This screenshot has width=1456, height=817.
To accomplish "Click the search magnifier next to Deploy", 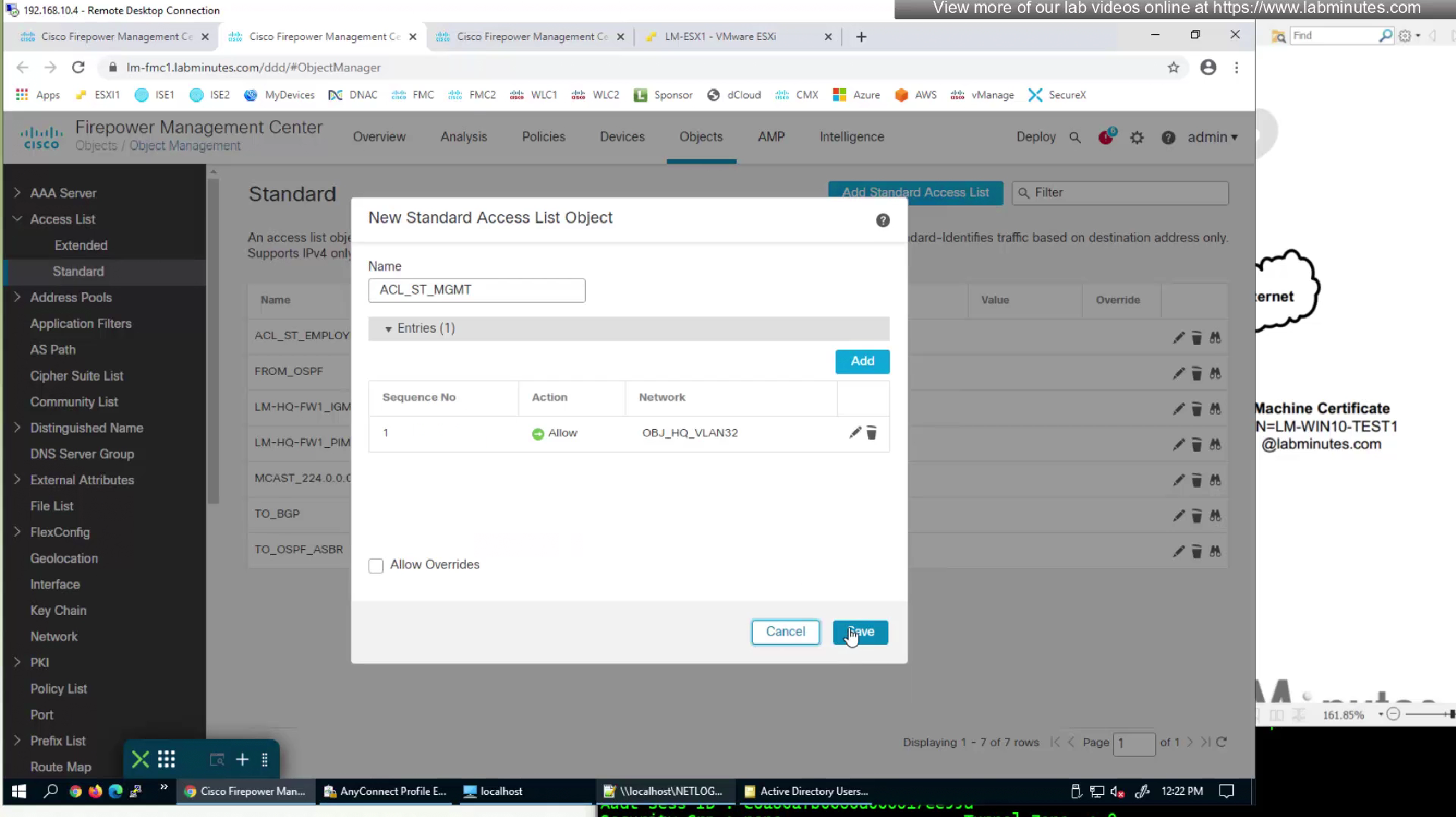I will click(x=1074, y=137).
